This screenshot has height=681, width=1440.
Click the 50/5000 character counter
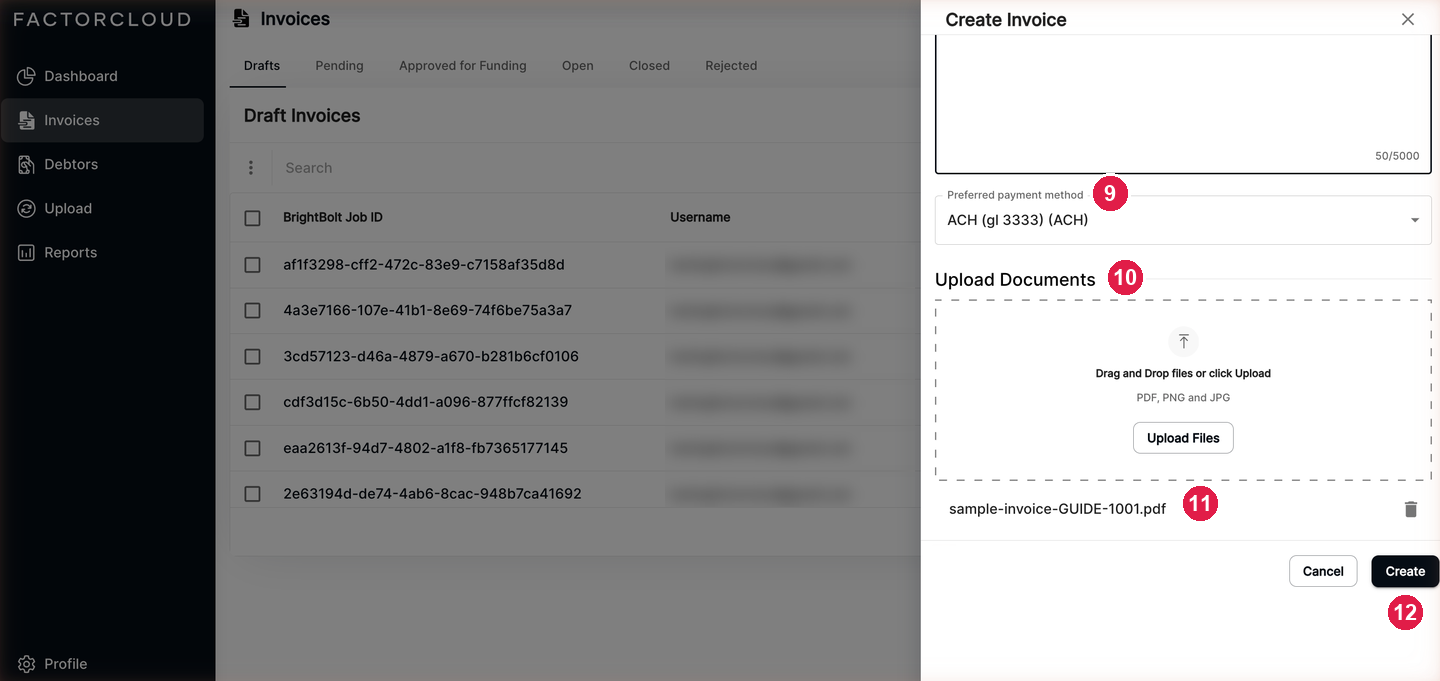(1397, 156)
